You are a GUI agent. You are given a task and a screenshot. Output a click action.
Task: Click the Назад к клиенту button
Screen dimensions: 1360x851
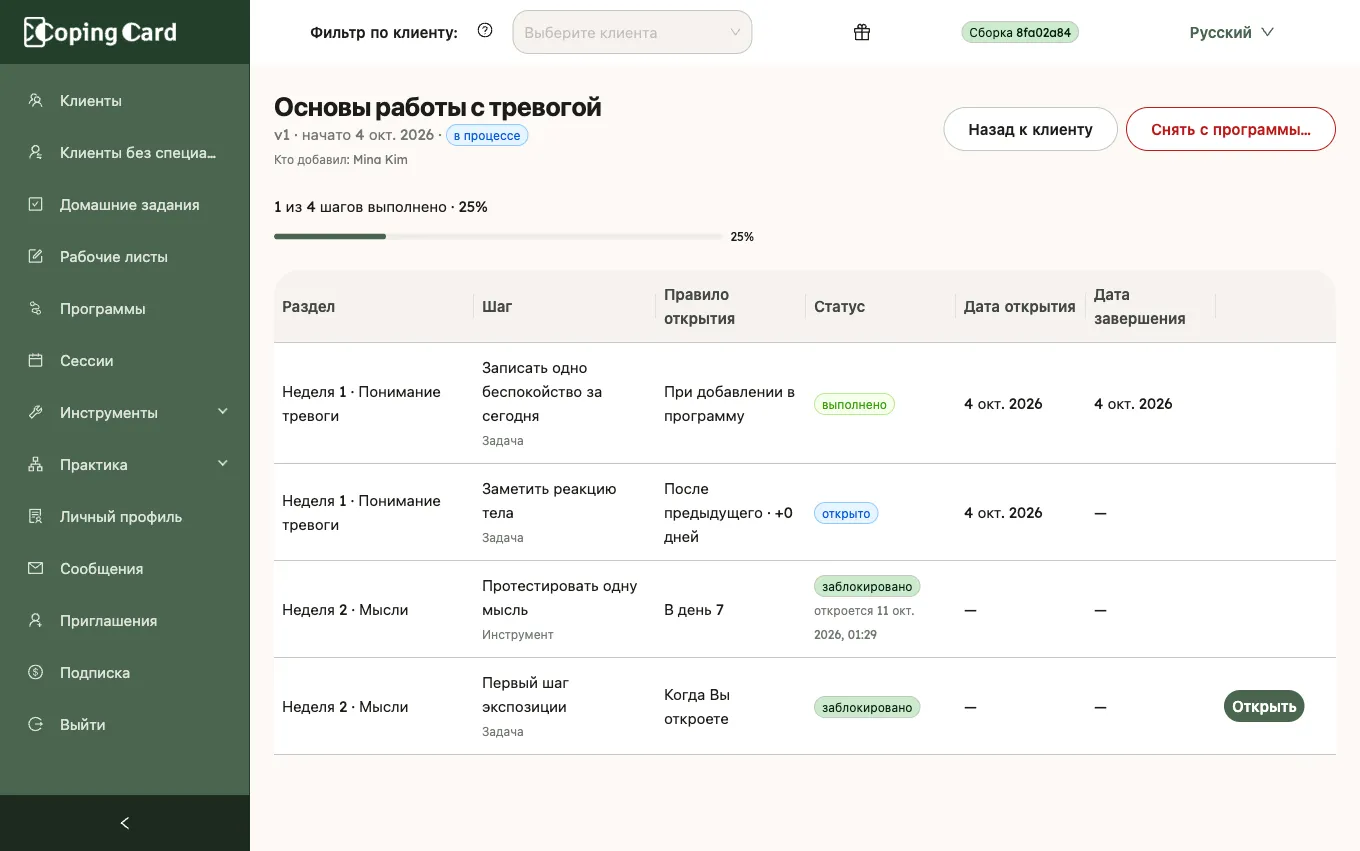tap(1030, 129)
